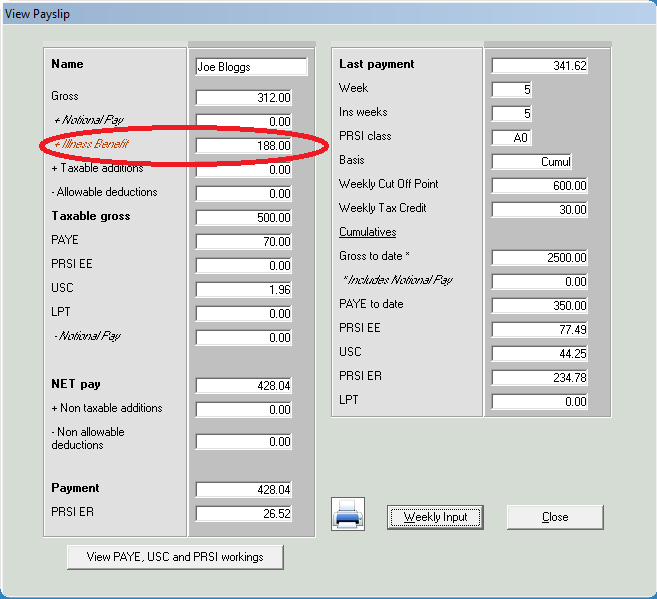Viewport: 657px width, 599px height.
Task: Open the Weekly Input button
Action: click(435, 517)
